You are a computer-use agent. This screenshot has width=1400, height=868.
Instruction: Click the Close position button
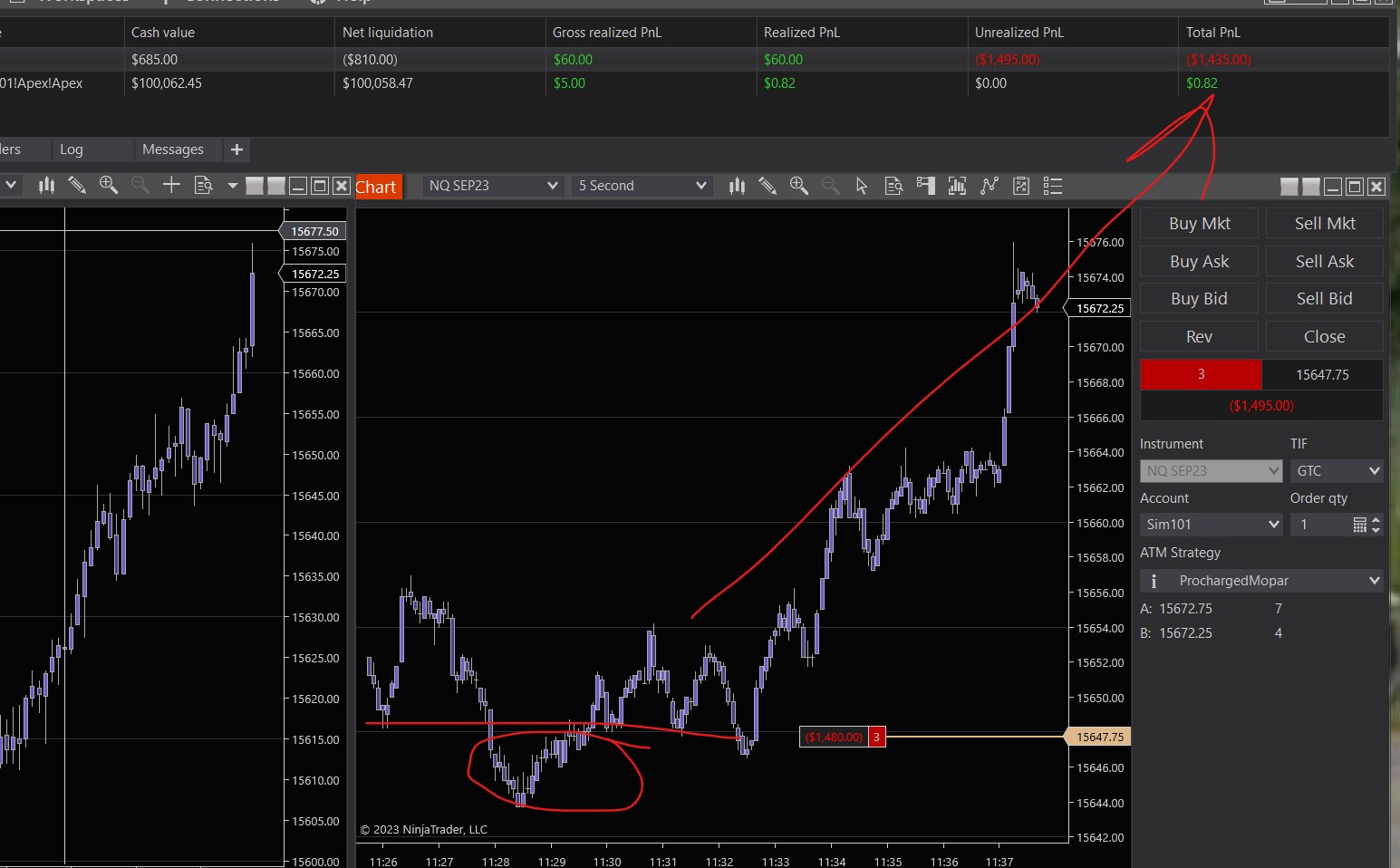coord(1325,337)
